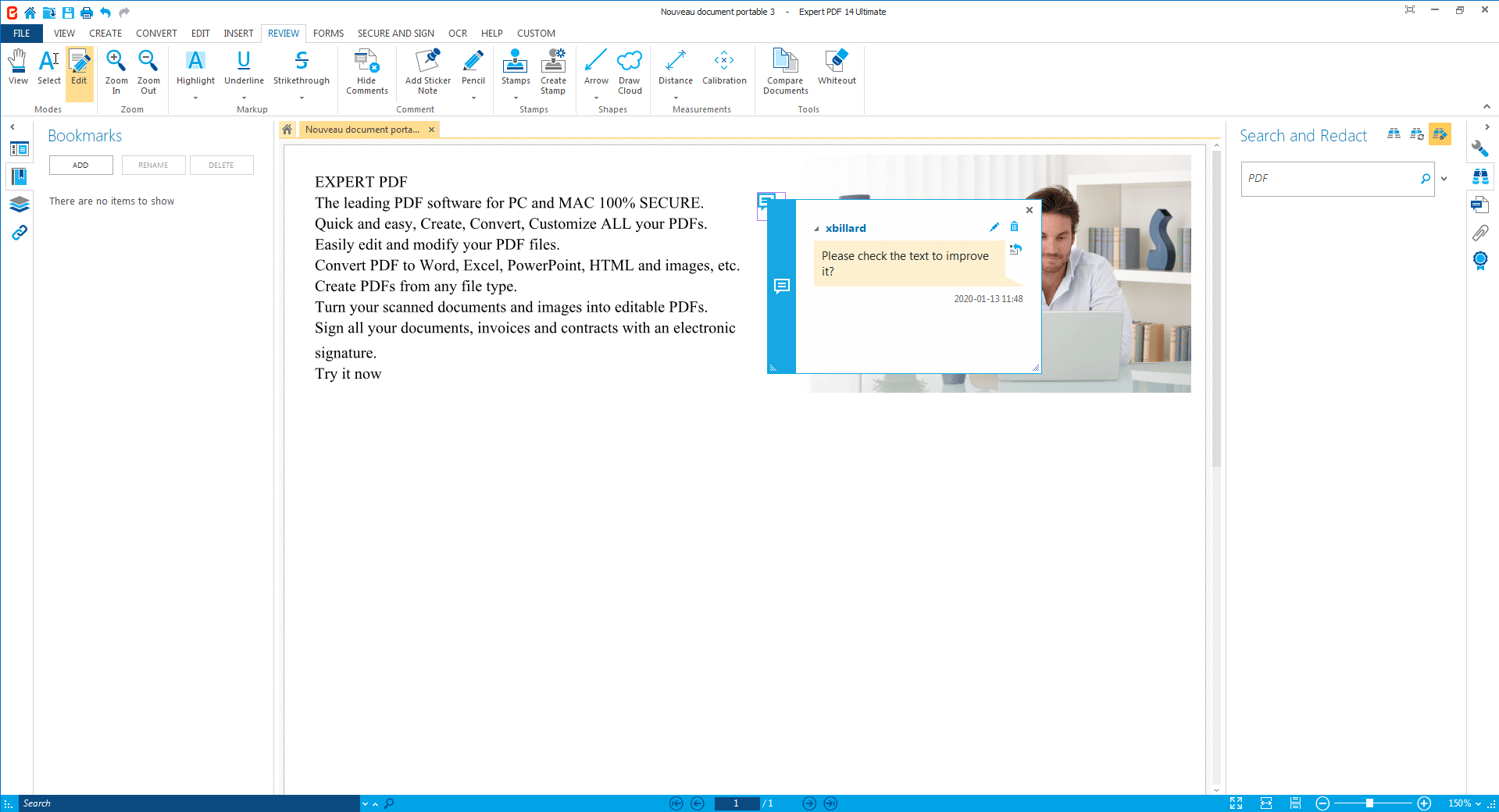Click the Zoom Out tool
This screenshot has width=1499, height=812.
(x=148, y=72)
